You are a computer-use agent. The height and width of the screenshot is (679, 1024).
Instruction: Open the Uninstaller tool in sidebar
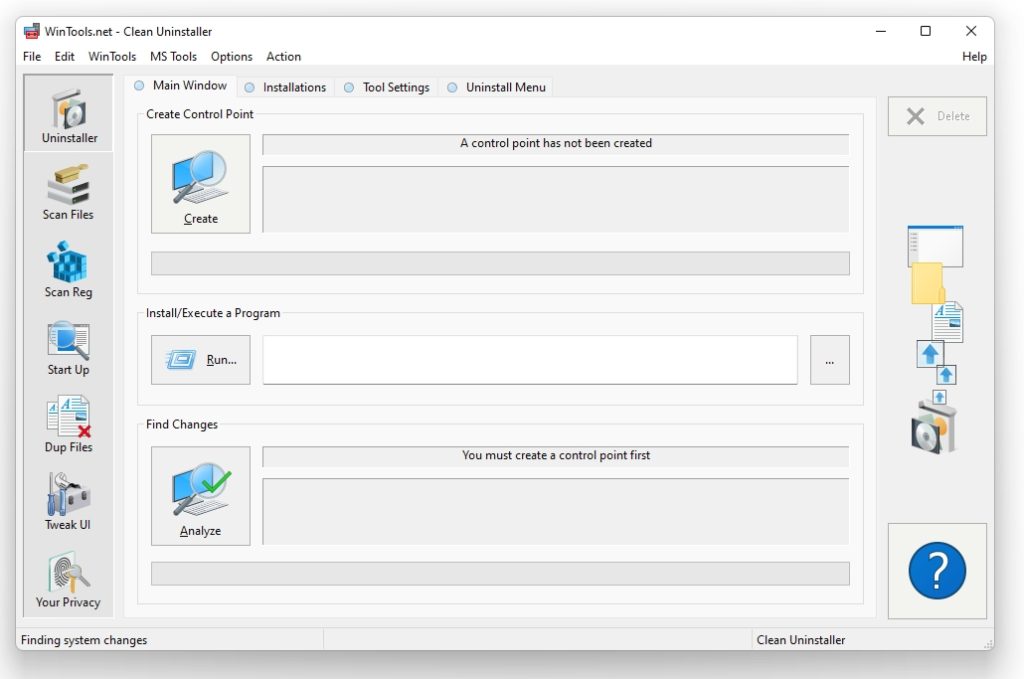(x=69, y=114)
